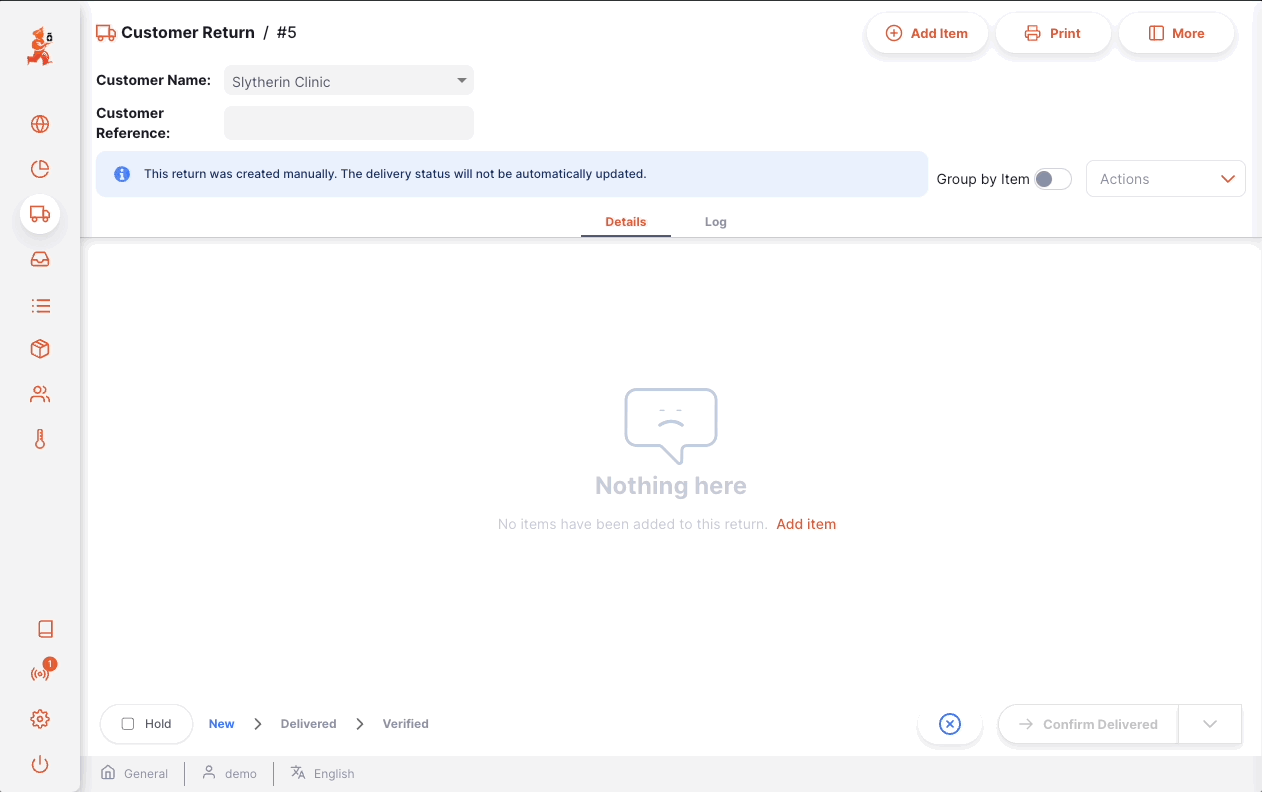This screenshot has width=1262, height=792.
Task: Click the Print button
Action: 1053,33
